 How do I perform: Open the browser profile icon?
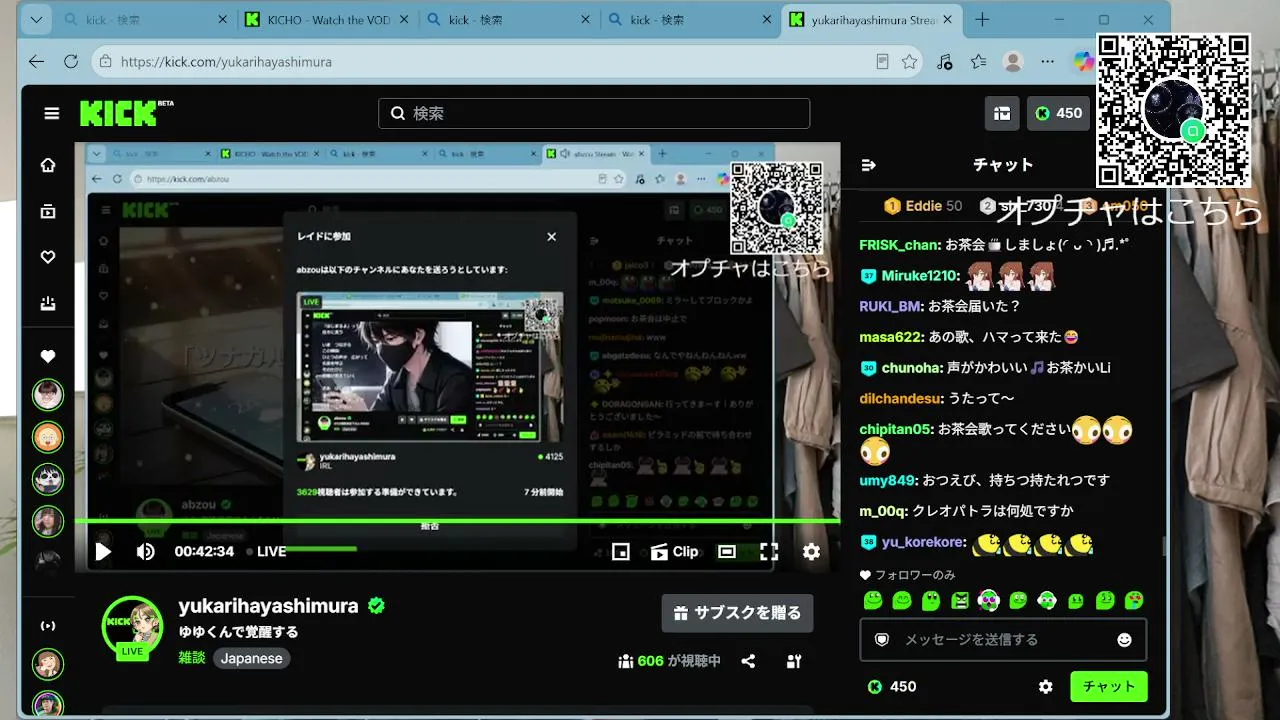1013,61
